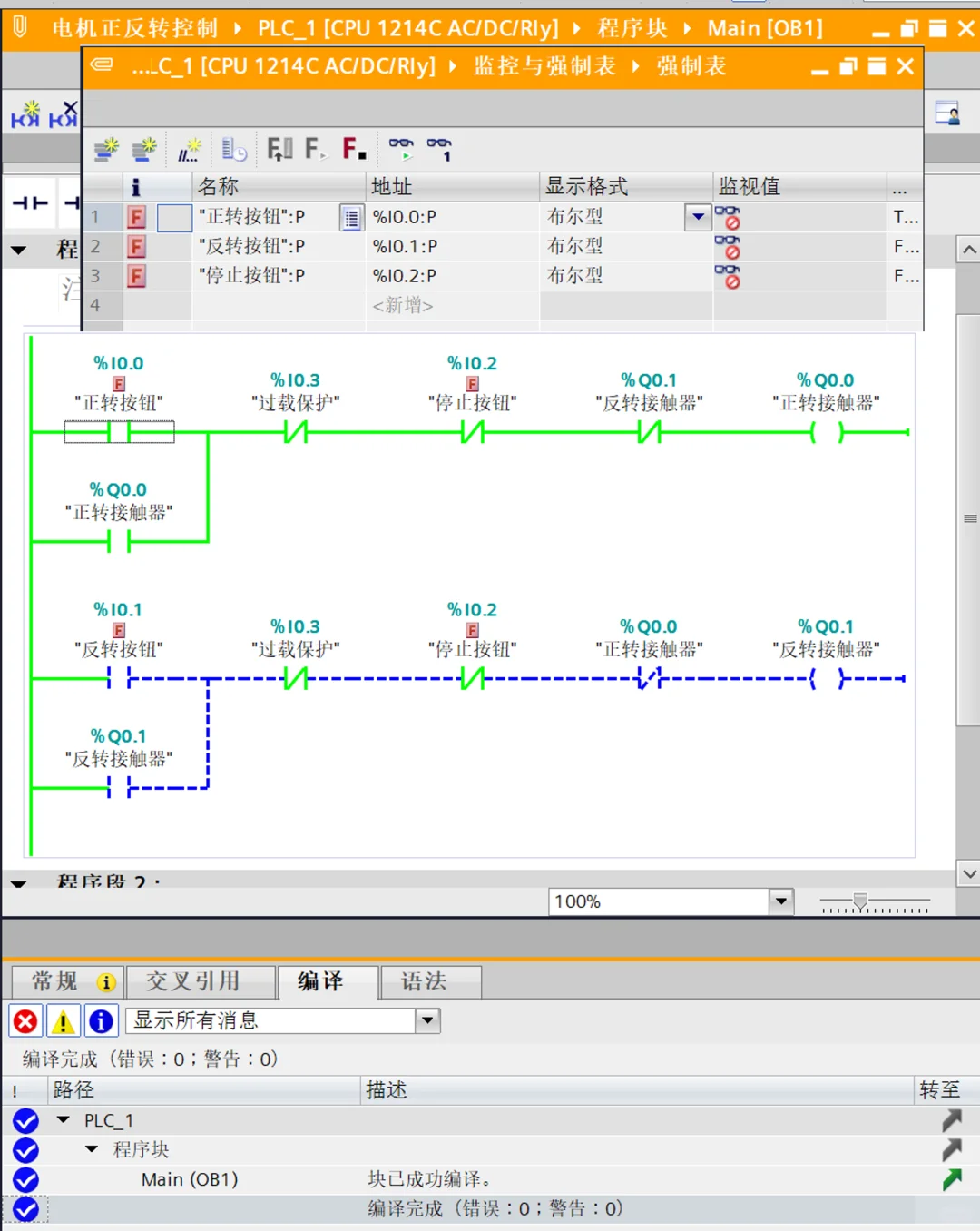Click the insert comment line icon
980x1231 pixels.
[189, 149]
